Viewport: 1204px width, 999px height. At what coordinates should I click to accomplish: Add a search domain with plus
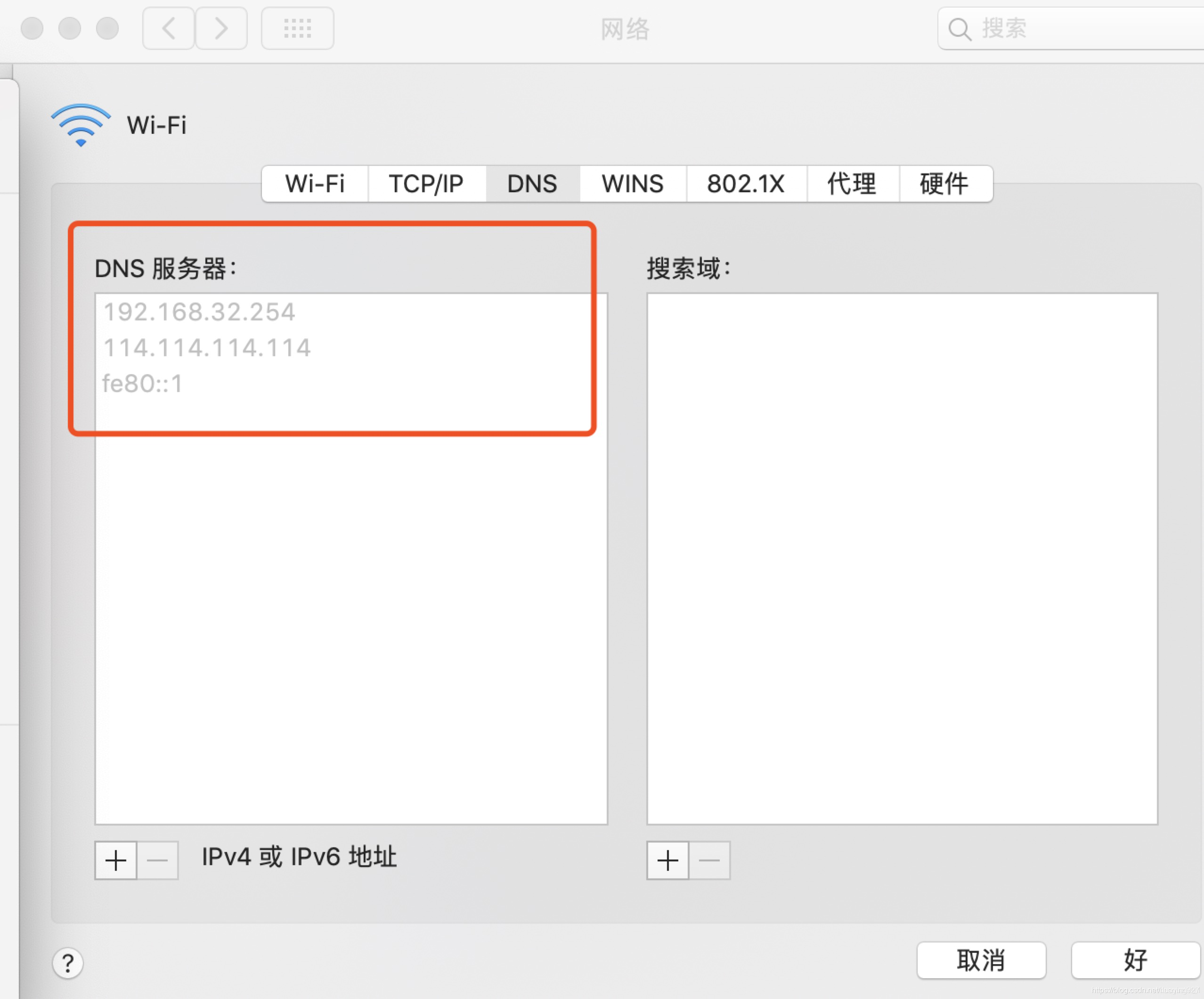[667, 860]
